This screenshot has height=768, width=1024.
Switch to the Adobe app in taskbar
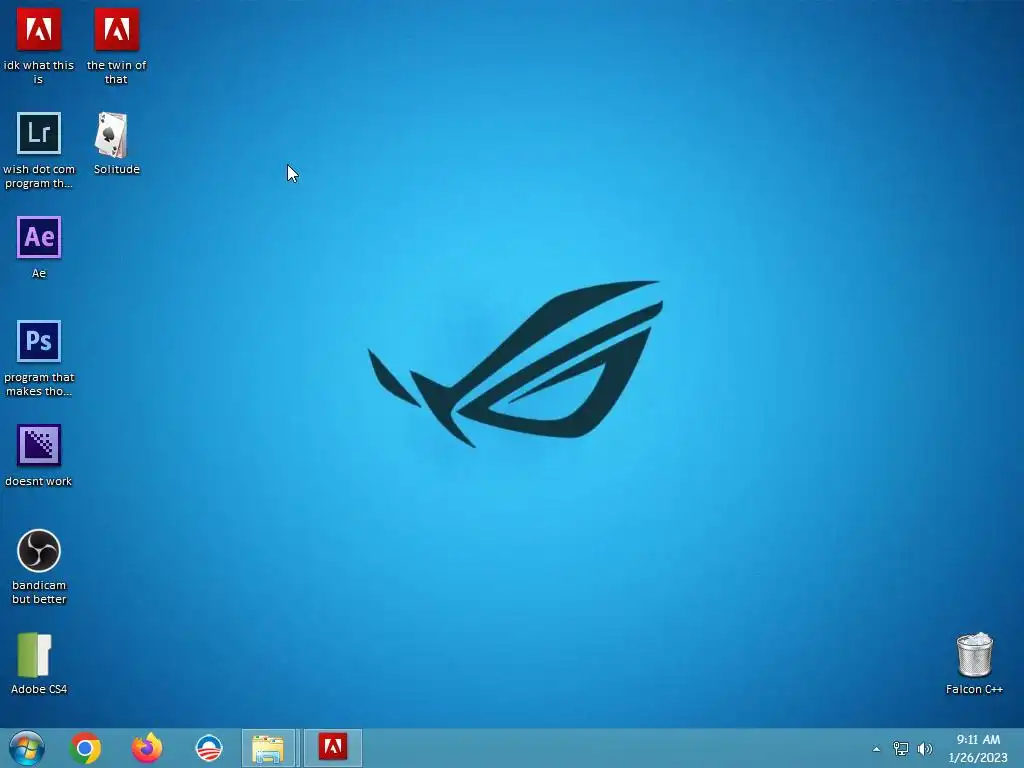coord(332,748)
